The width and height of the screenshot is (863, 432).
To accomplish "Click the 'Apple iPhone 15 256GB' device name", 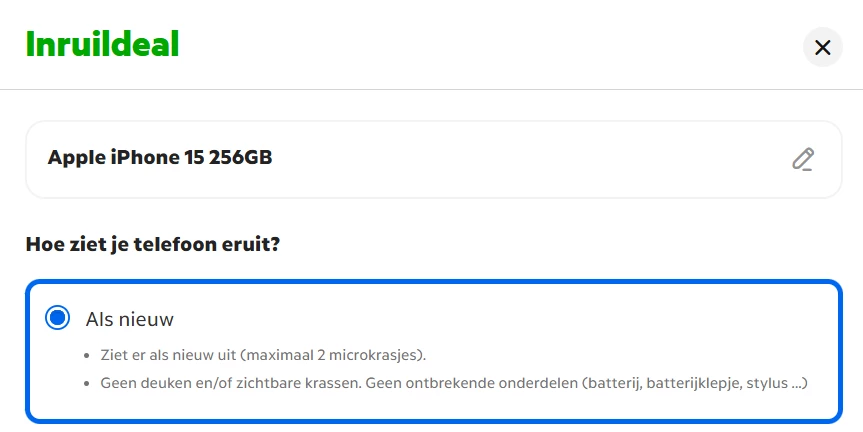I will (160, 157).
